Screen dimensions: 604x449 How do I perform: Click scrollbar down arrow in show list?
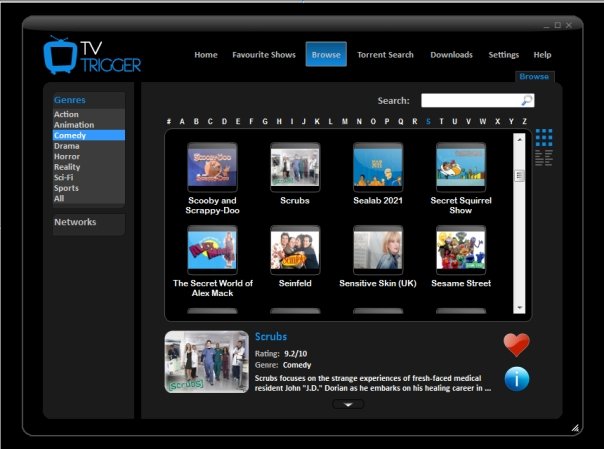(519, 308)
